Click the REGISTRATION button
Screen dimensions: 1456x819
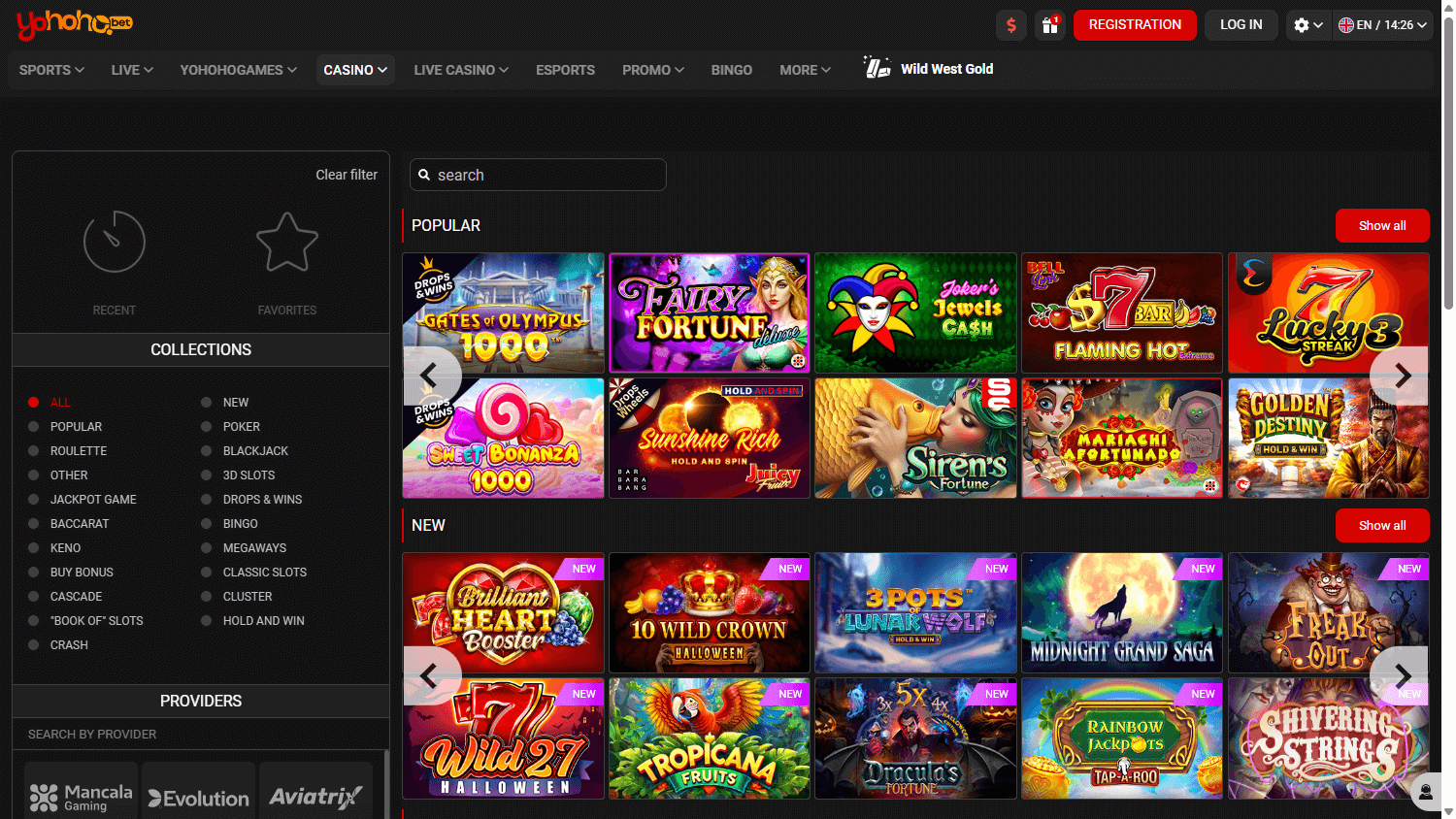click(1135, 24)
